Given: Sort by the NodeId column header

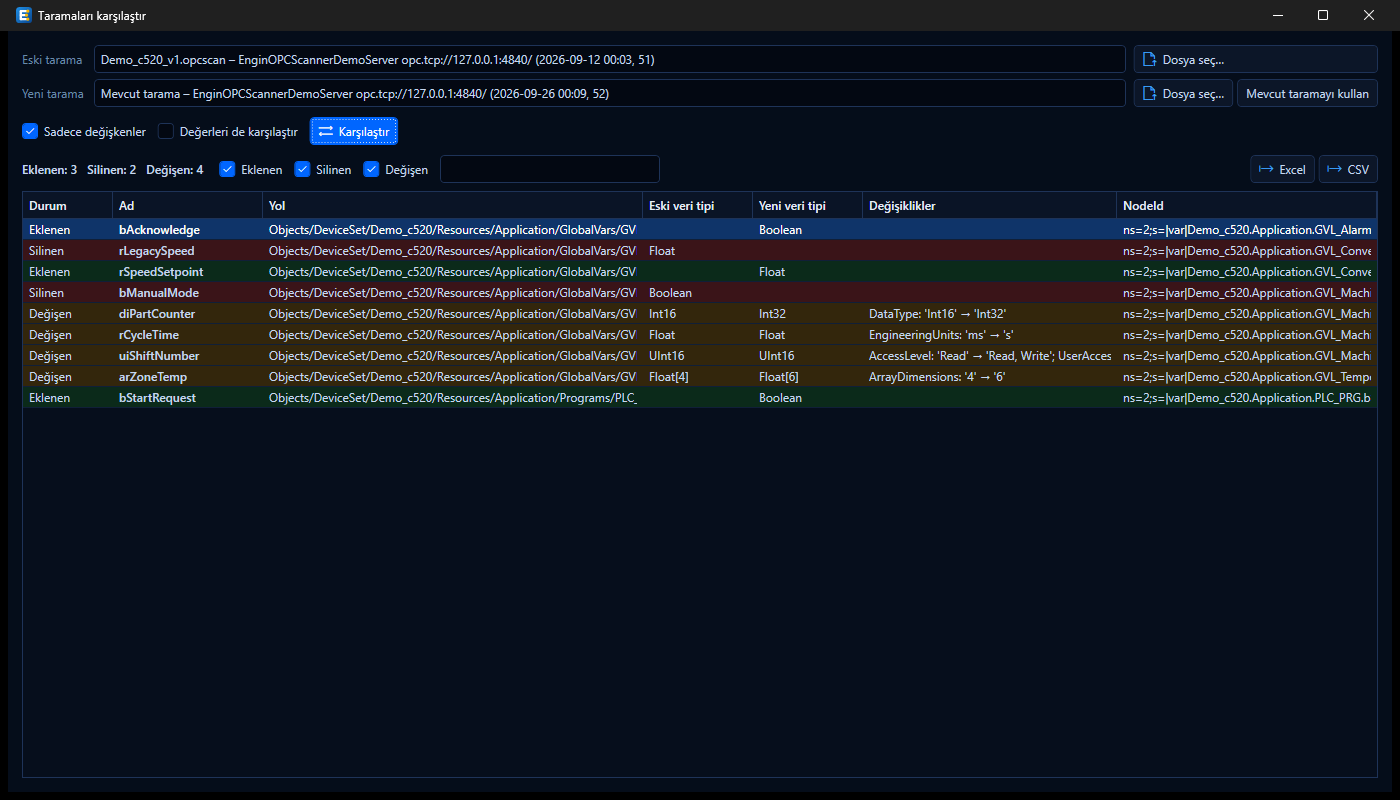Looking at the screenshot, I should tap(1246, 206).
